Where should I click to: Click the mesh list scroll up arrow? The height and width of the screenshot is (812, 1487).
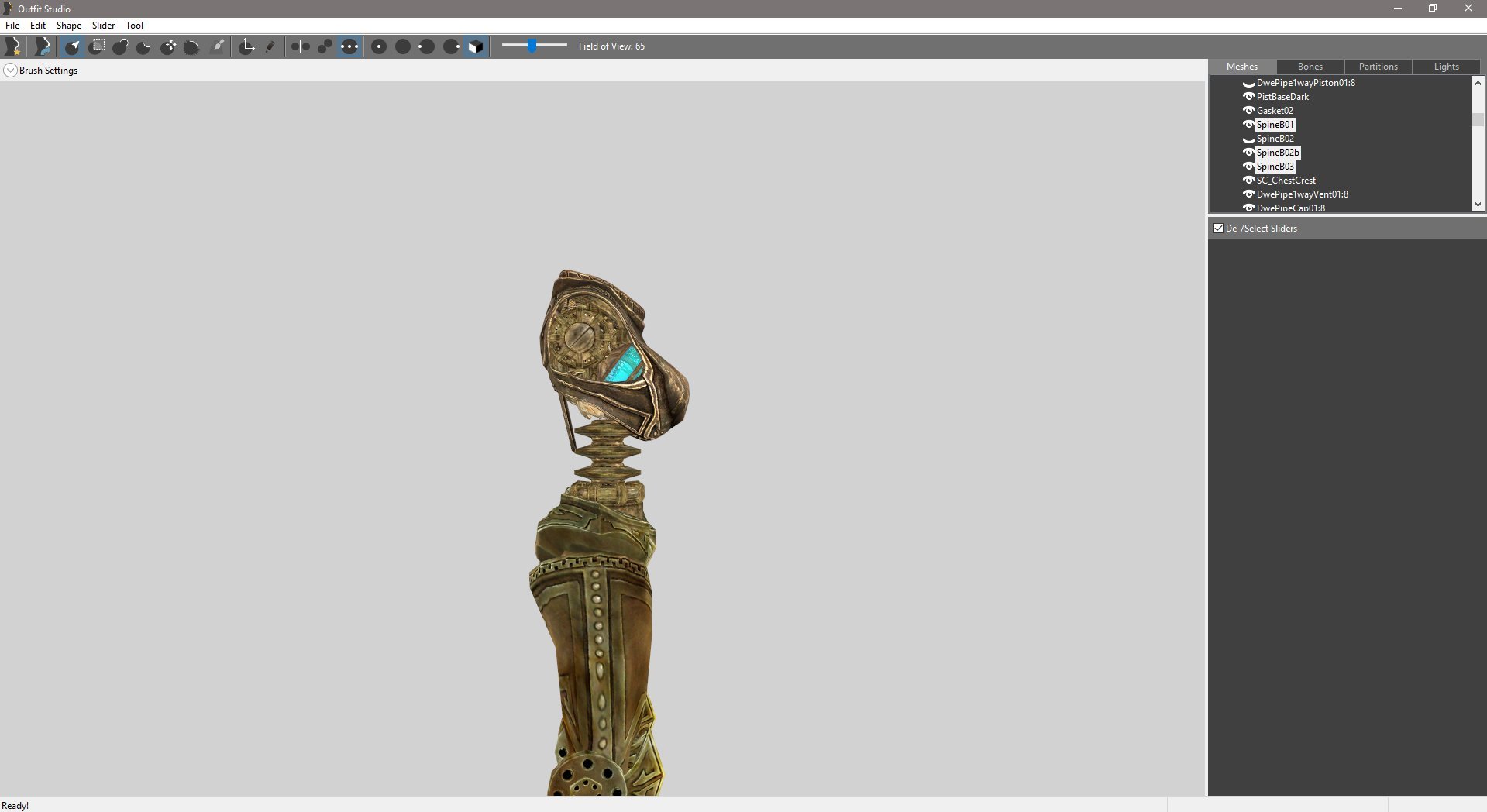[1478, 82]
